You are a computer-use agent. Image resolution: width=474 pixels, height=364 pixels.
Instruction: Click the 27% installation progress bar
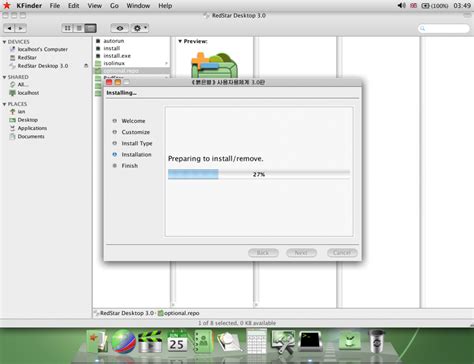pos(259,174)
